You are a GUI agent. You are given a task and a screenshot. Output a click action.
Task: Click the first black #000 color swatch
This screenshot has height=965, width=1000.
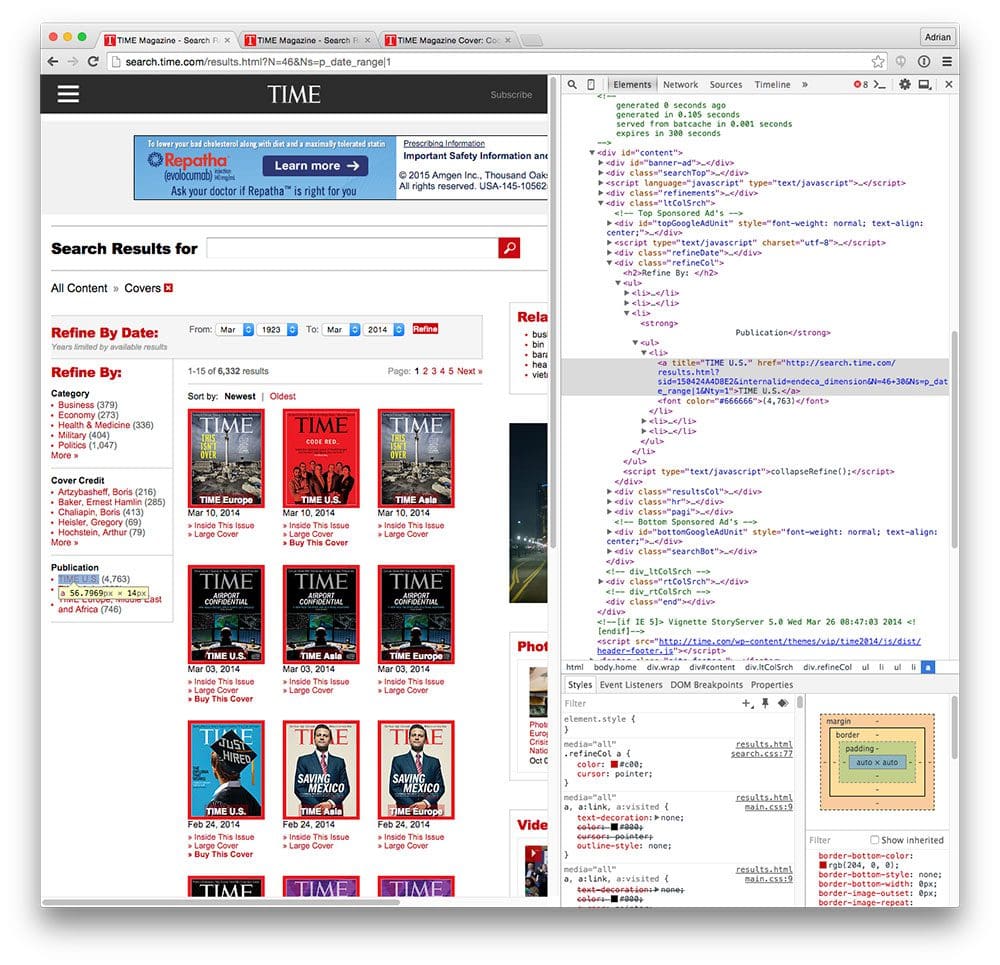coord(614,827)
